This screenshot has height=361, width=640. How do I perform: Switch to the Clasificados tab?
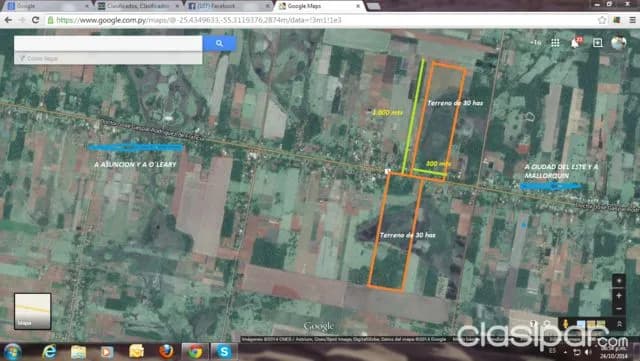[x=139, y=6]
